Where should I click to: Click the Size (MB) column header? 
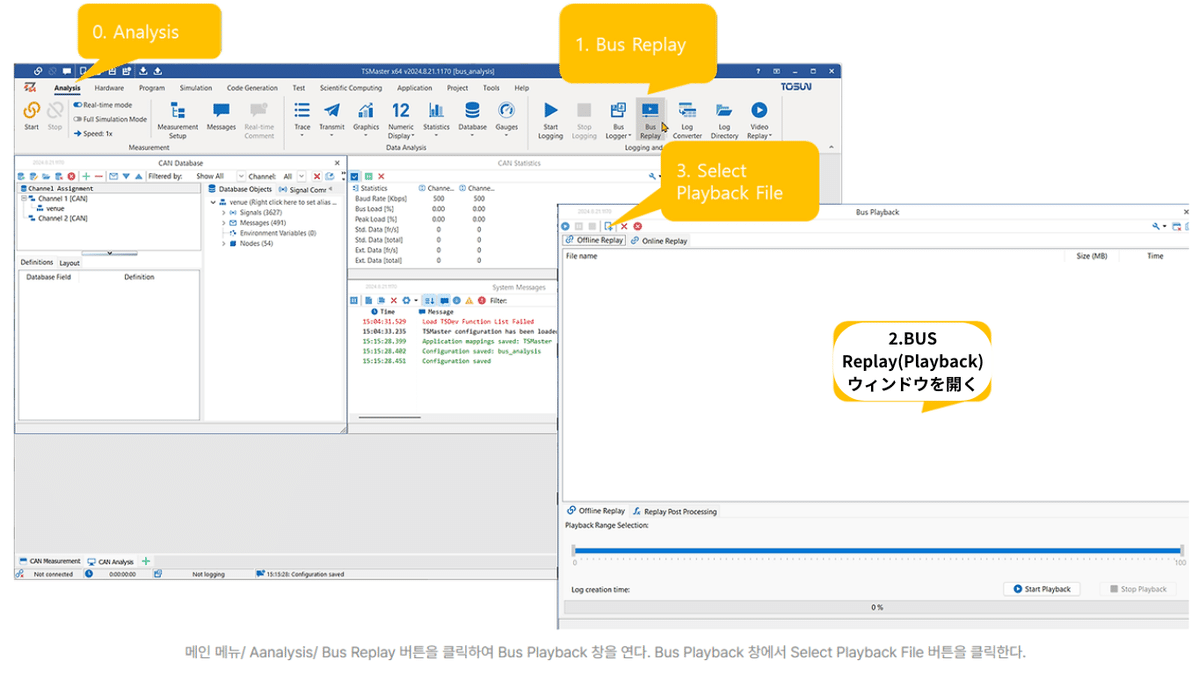click(x=1092, y=256)
